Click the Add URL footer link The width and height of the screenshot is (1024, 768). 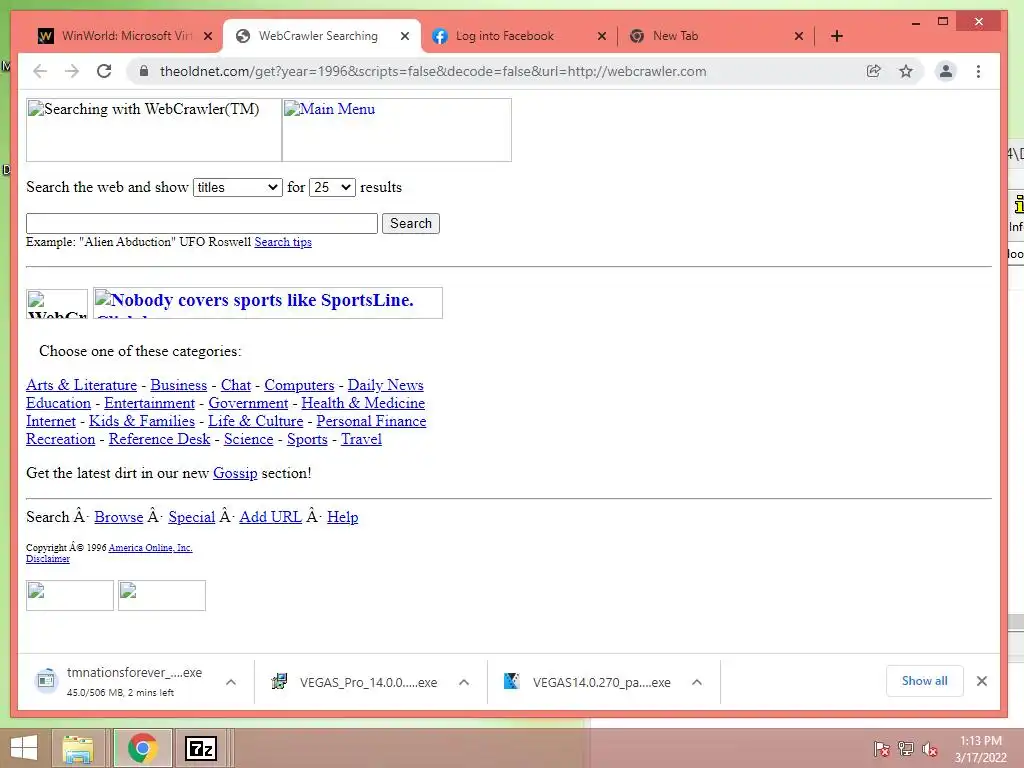point(270,517)
